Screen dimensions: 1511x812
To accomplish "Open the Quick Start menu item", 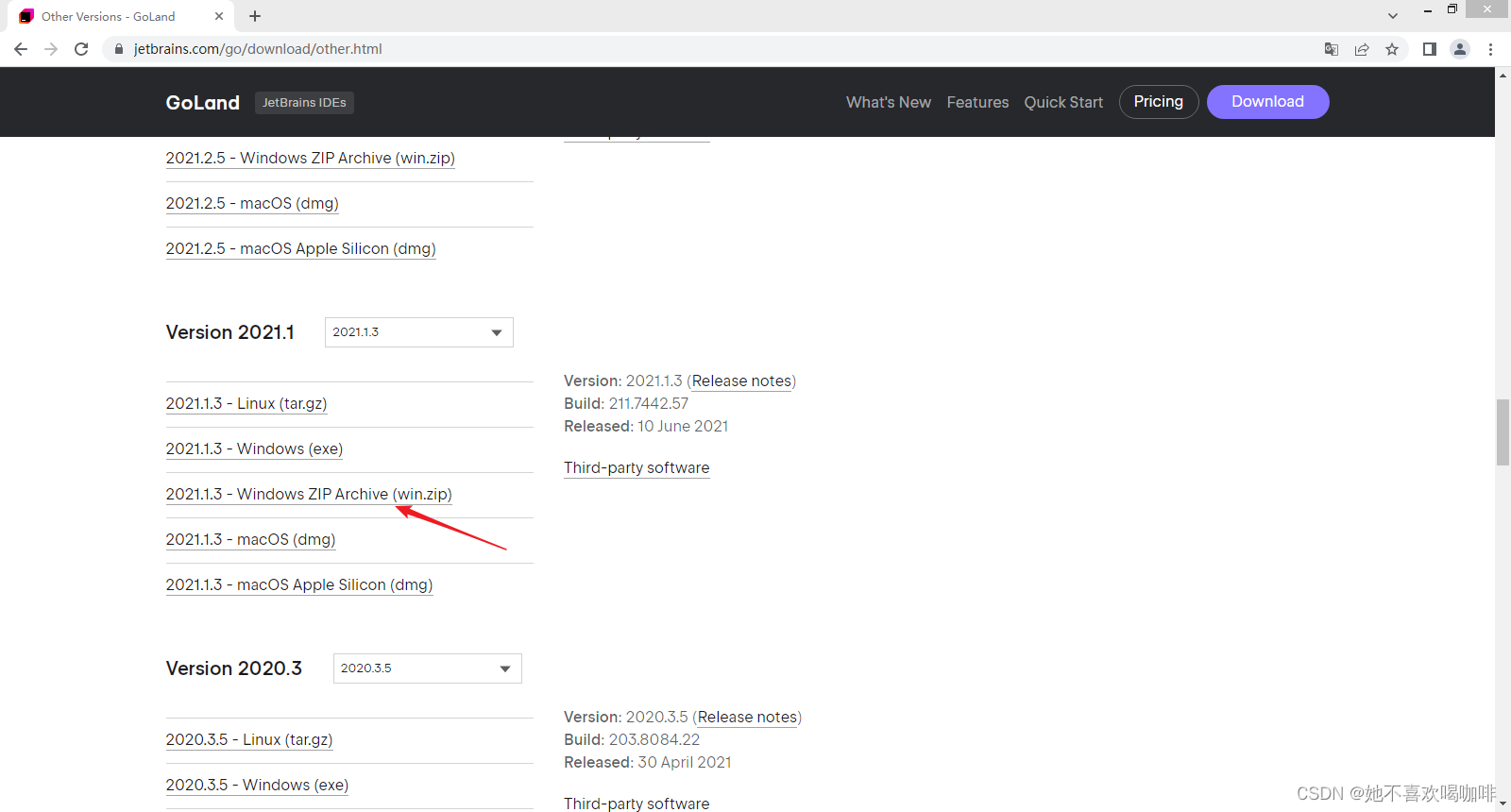I will click(1063, 102).
